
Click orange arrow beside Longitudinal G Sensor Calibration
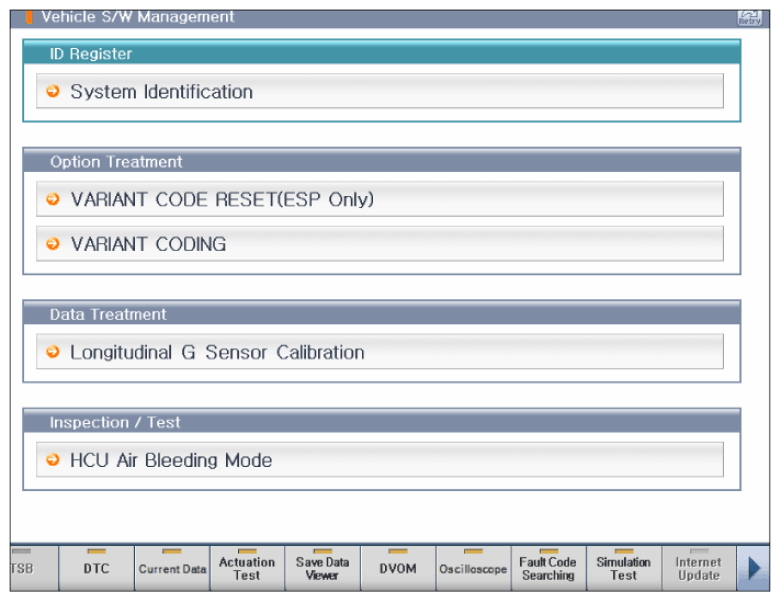(53, 352)
